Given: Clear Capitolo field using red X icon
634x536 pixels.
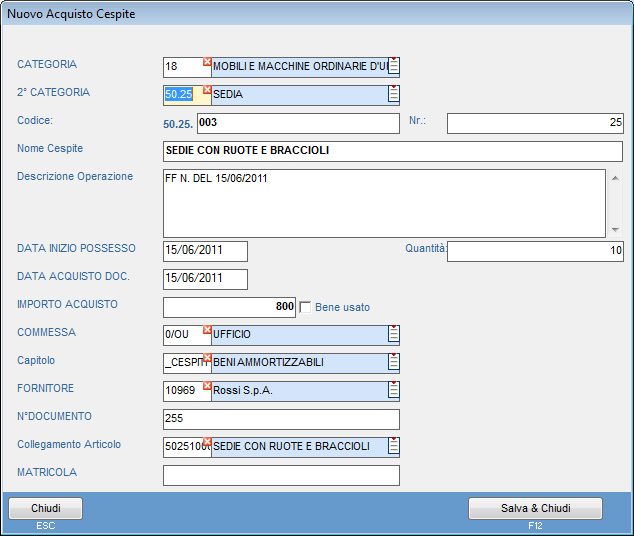Looking at the screenshot, I should tap(207, 357).
